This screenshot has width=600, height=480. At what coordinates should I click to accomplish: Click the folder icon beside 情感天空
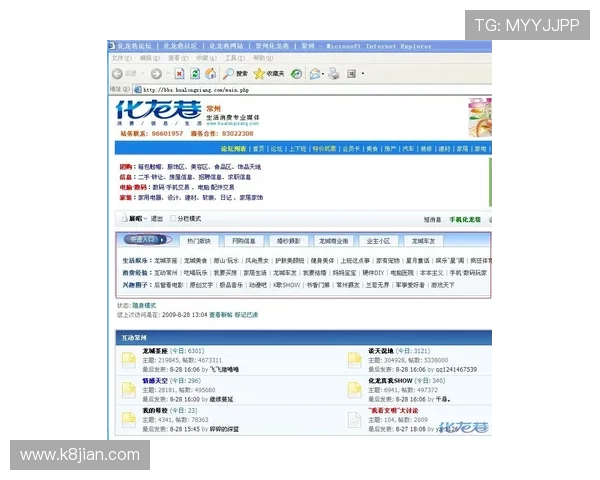point(129,390)
